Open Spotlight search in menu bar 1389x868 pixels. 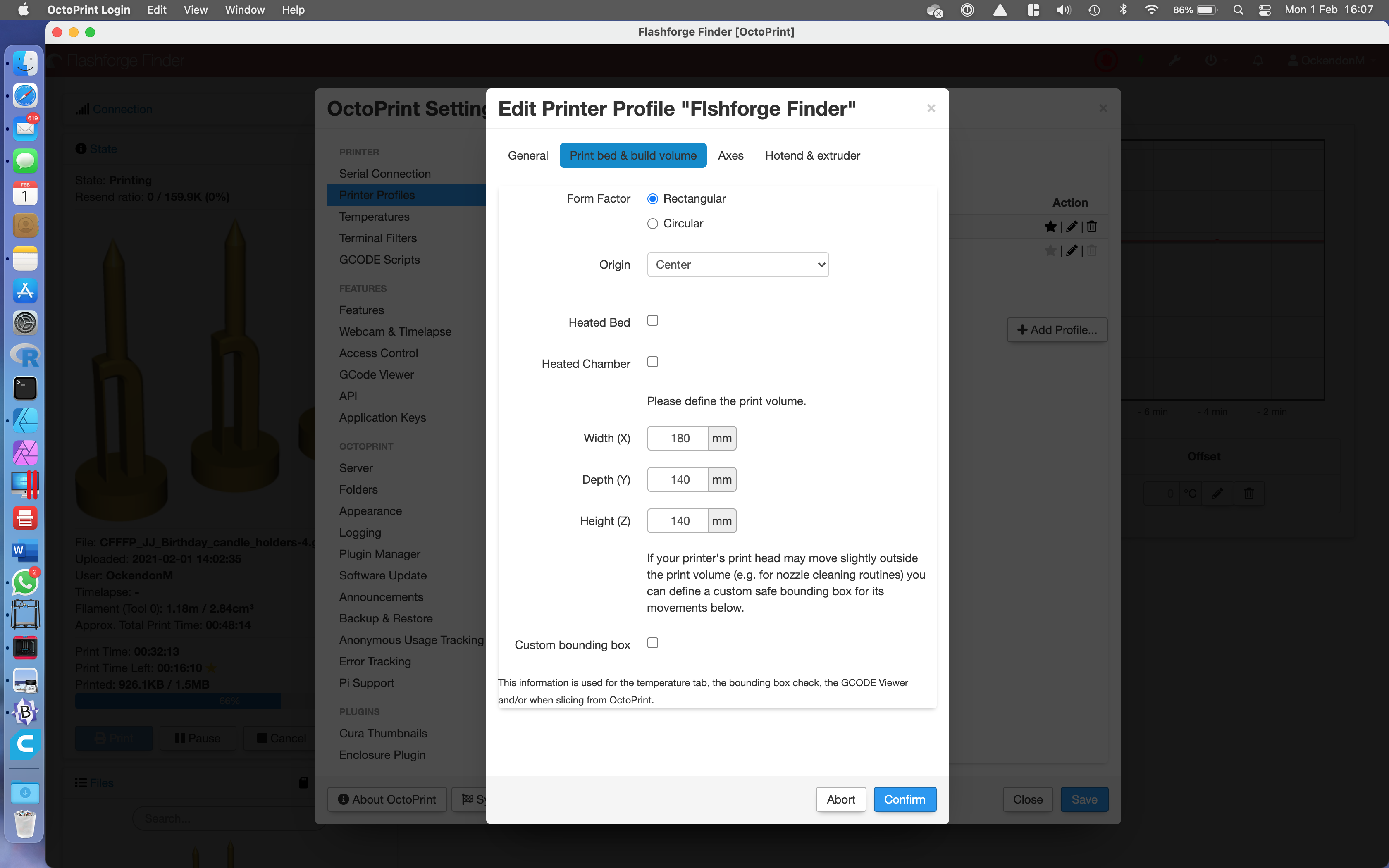(1238, 10)
